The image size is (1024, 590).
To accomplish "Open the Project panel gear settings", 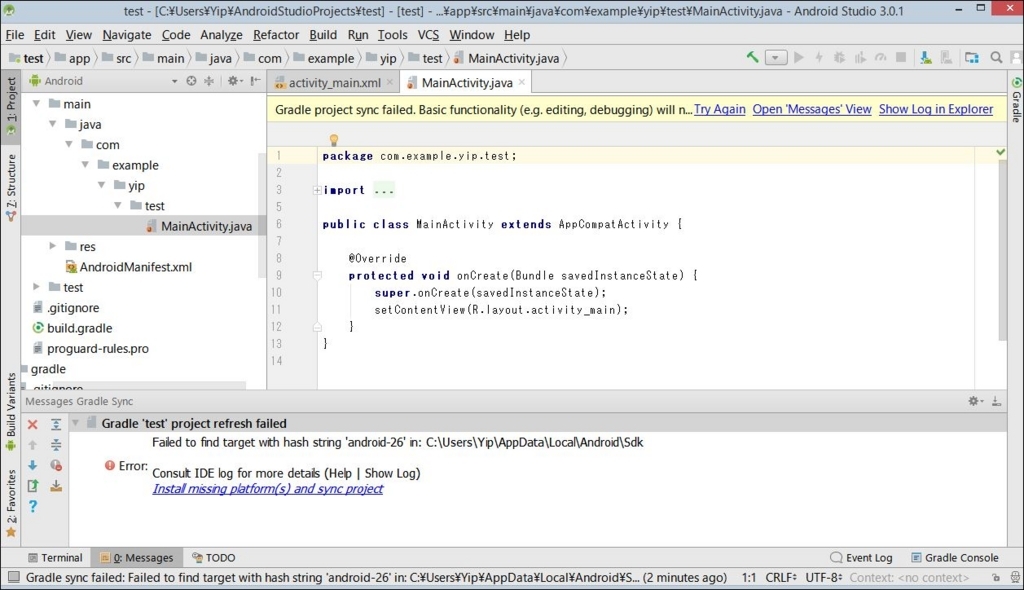I will 234,81.
